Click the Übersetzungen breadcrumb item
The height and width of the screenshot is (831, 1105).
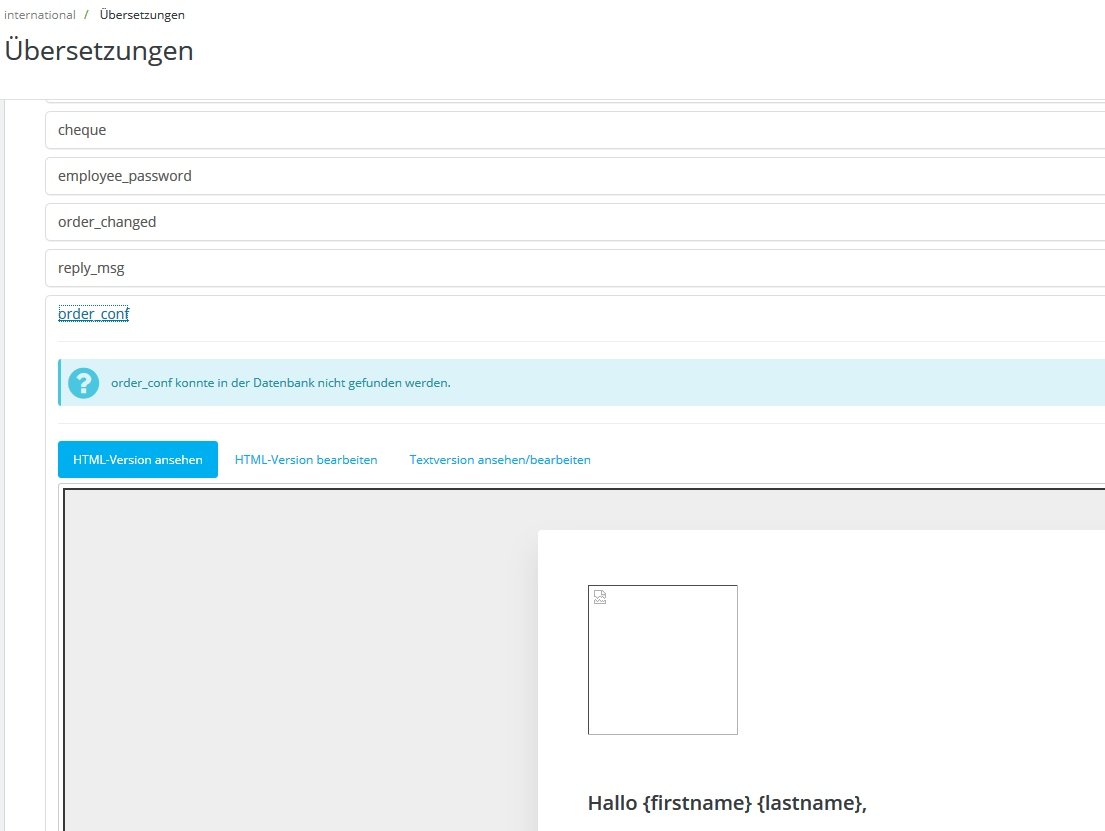click(142, 15)
